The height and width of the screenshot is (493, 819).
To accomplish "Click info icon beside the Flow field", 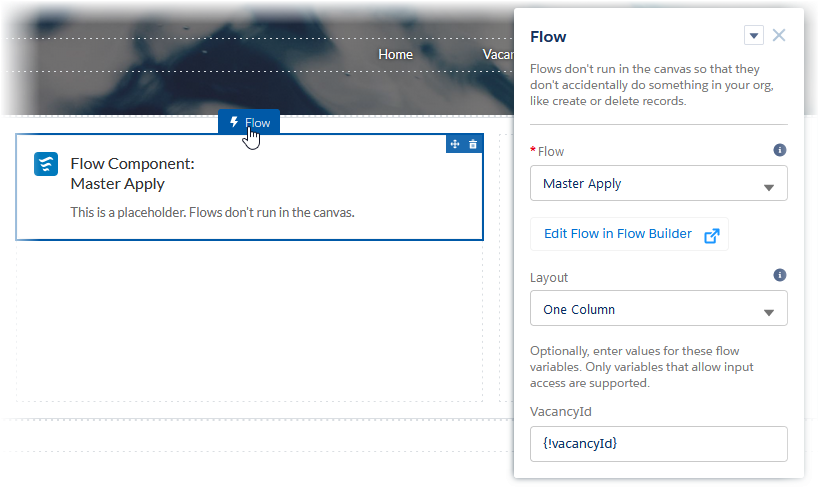I will pos(780,150).
